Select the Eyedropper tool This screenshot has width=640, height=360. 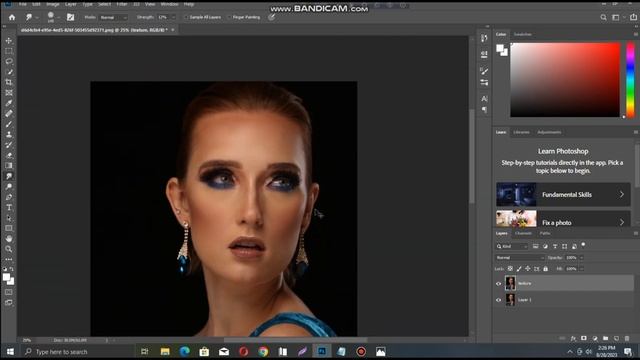pos(9,103)
